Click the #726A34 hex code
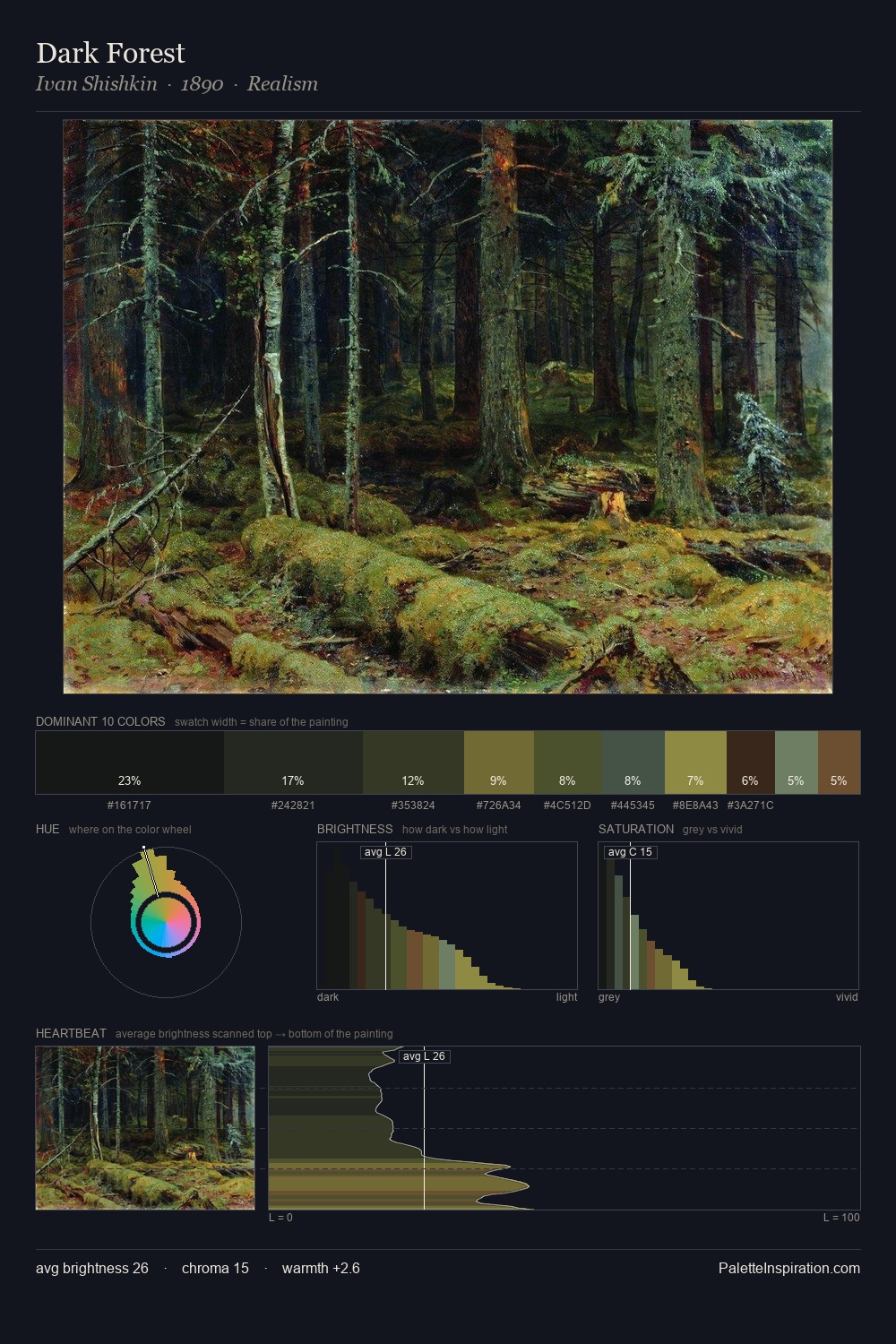 [498, 806]
